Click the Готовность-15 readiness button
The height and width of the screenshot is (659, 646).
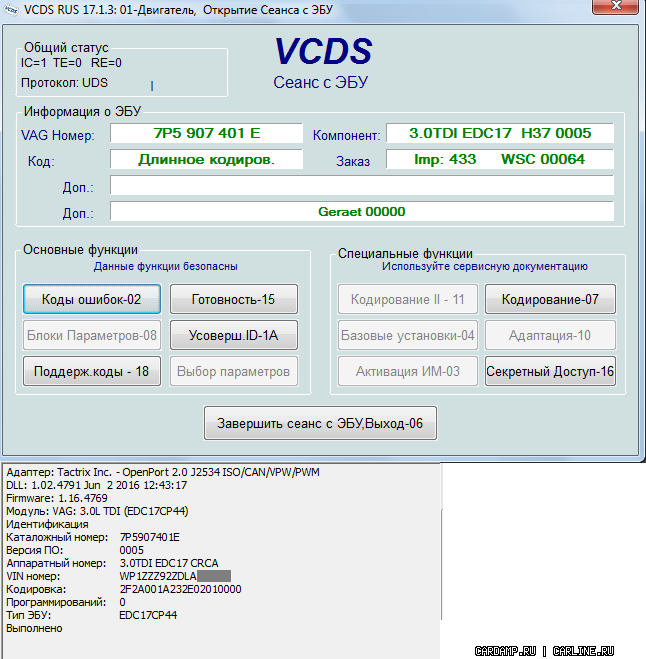pyautogui.click(x=234, y=299)
